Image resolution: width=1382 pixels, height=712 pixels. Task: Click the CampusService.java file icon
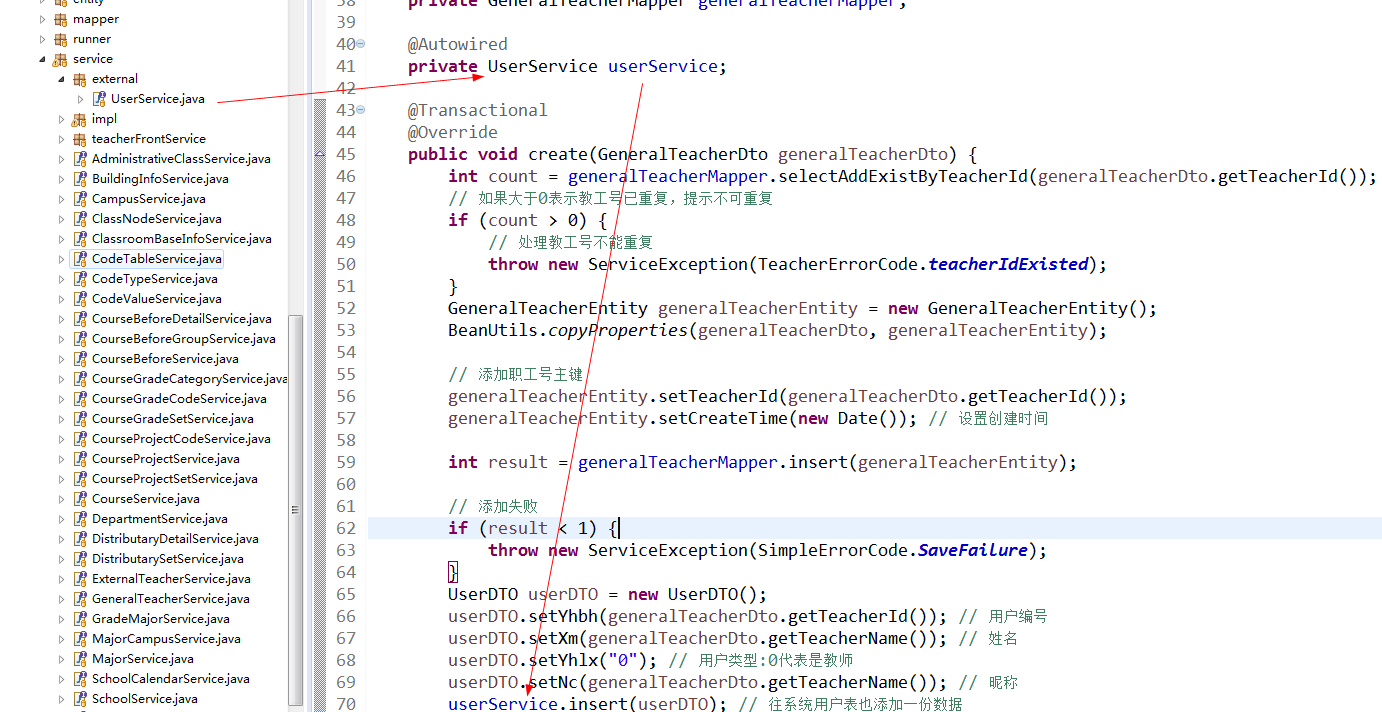pyautogui.click(x=80, y=199)
